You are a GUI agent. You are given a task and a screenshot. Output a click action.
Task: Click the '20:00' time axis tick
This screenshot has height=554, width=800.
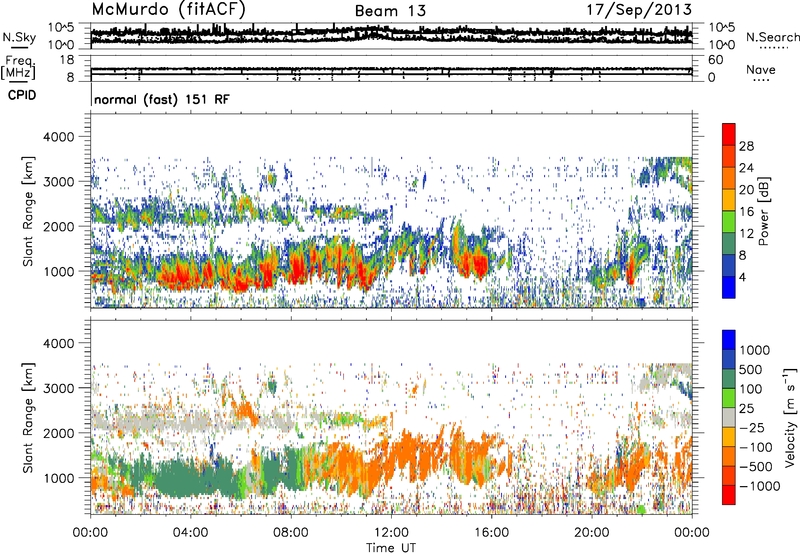click(591, 533)
